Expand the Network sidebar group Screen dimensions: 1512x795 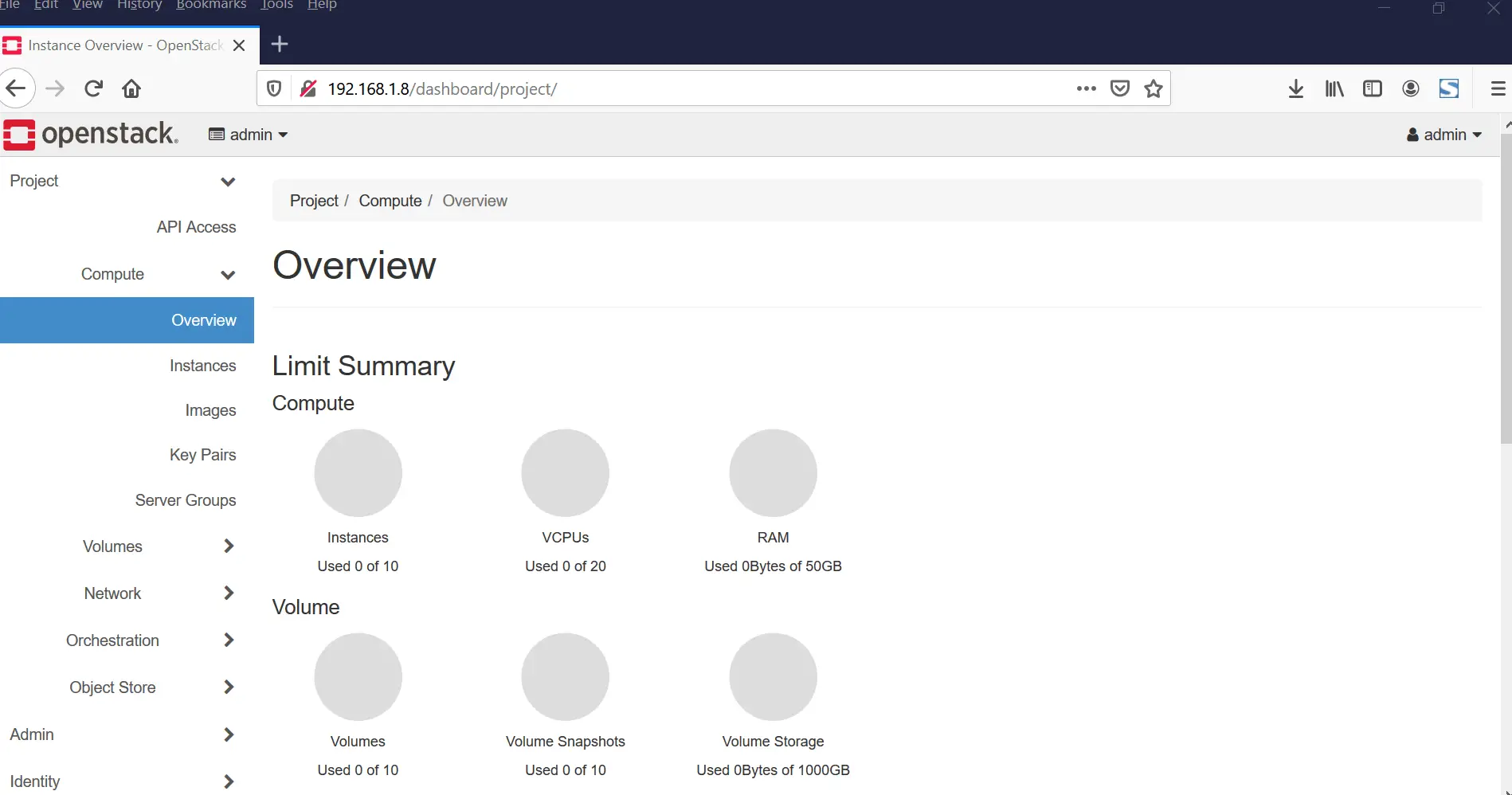click(x=127, y=593)
